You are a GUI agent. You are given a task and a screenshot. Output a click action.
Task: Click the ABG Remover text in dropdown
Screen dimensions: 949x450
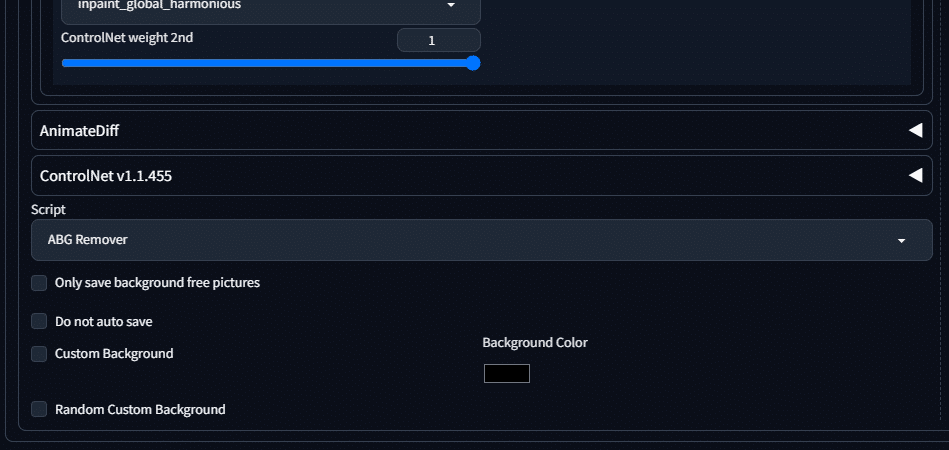[88, 240]
